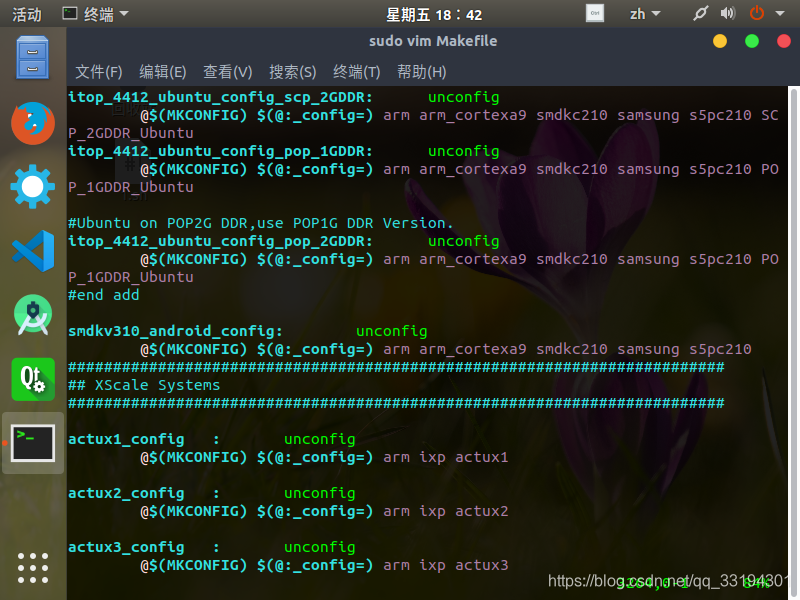Open Android Studio from the dock
This screenshot has width=800, height=600.
33,315
